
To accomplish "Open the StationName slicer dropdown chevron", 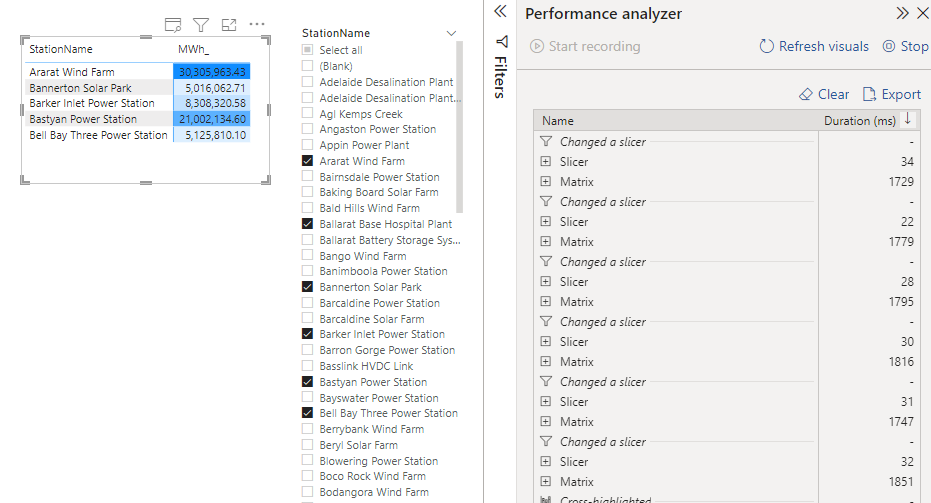I will click(451, 33).
